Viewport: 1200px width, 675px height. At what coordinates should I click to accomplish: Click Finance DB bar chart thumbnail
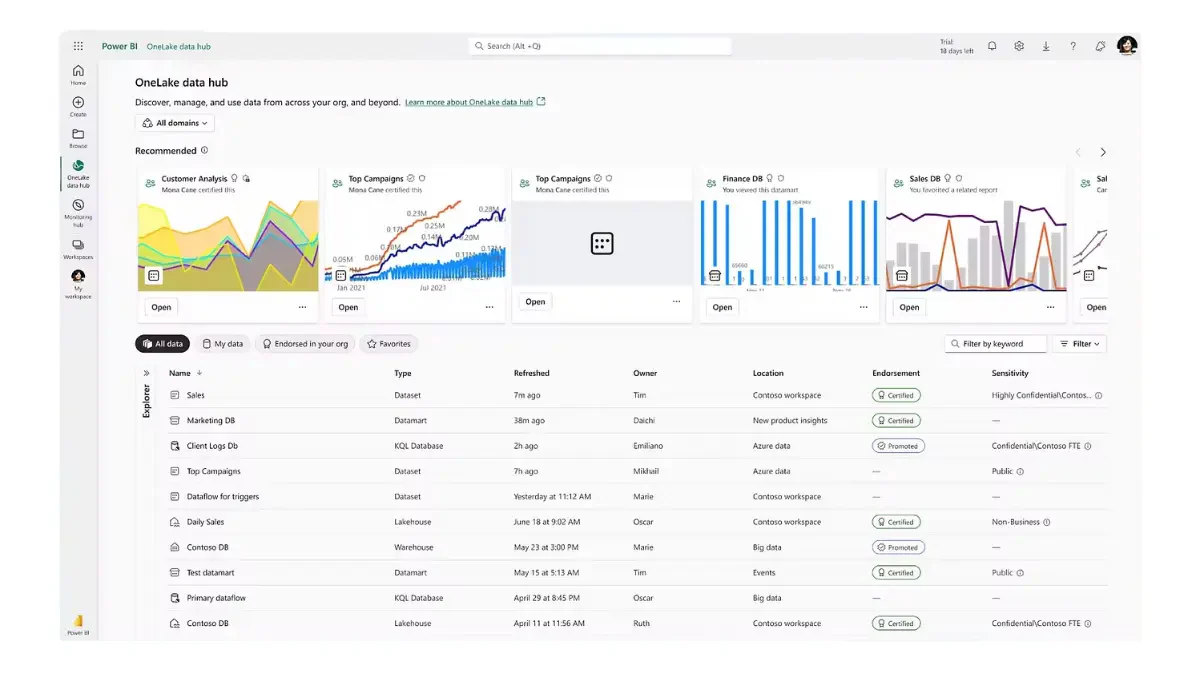[789, 245]
